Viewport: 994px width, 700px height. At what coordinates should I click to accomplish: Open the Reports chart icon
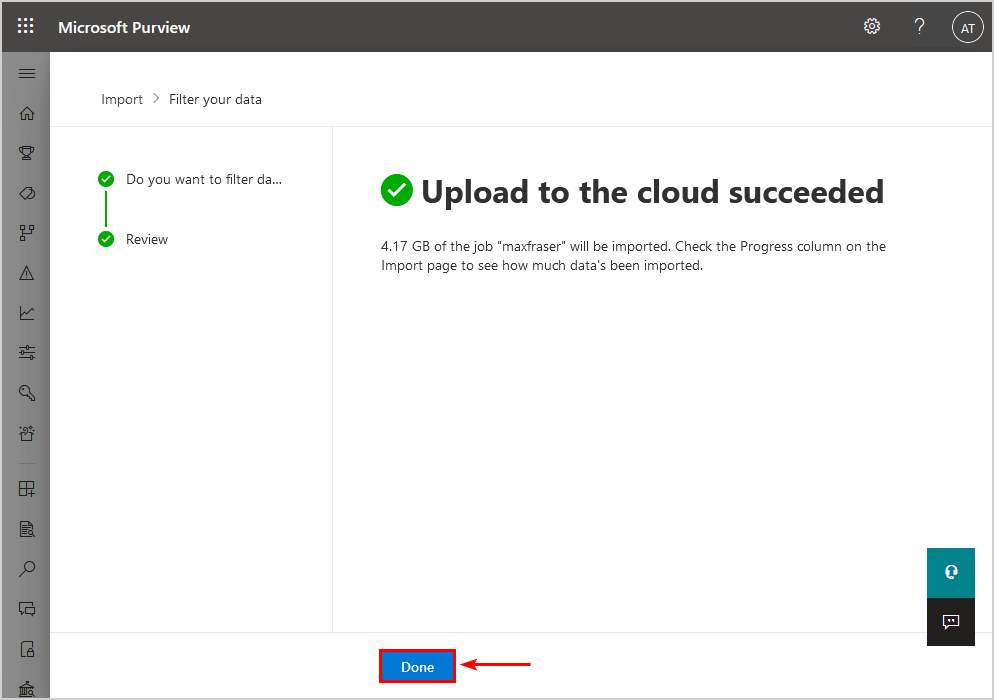(27, 313)
